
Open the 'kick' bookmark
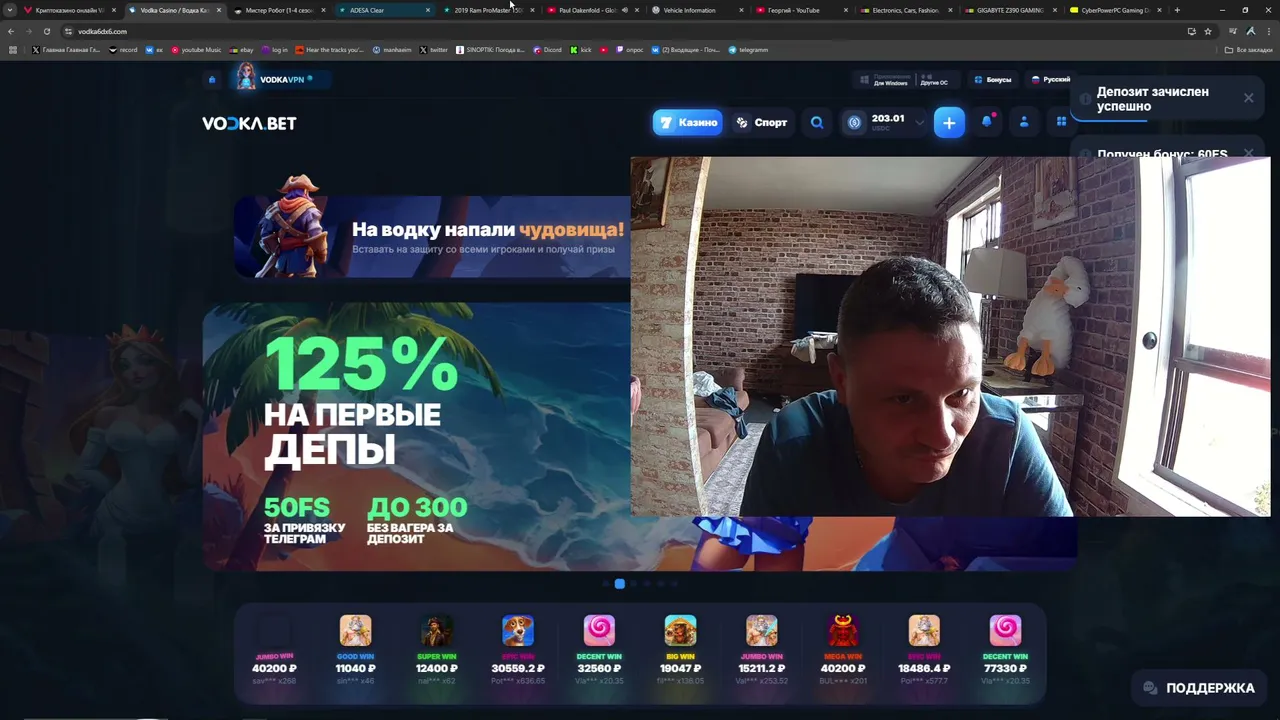click(x=581, y=49)
